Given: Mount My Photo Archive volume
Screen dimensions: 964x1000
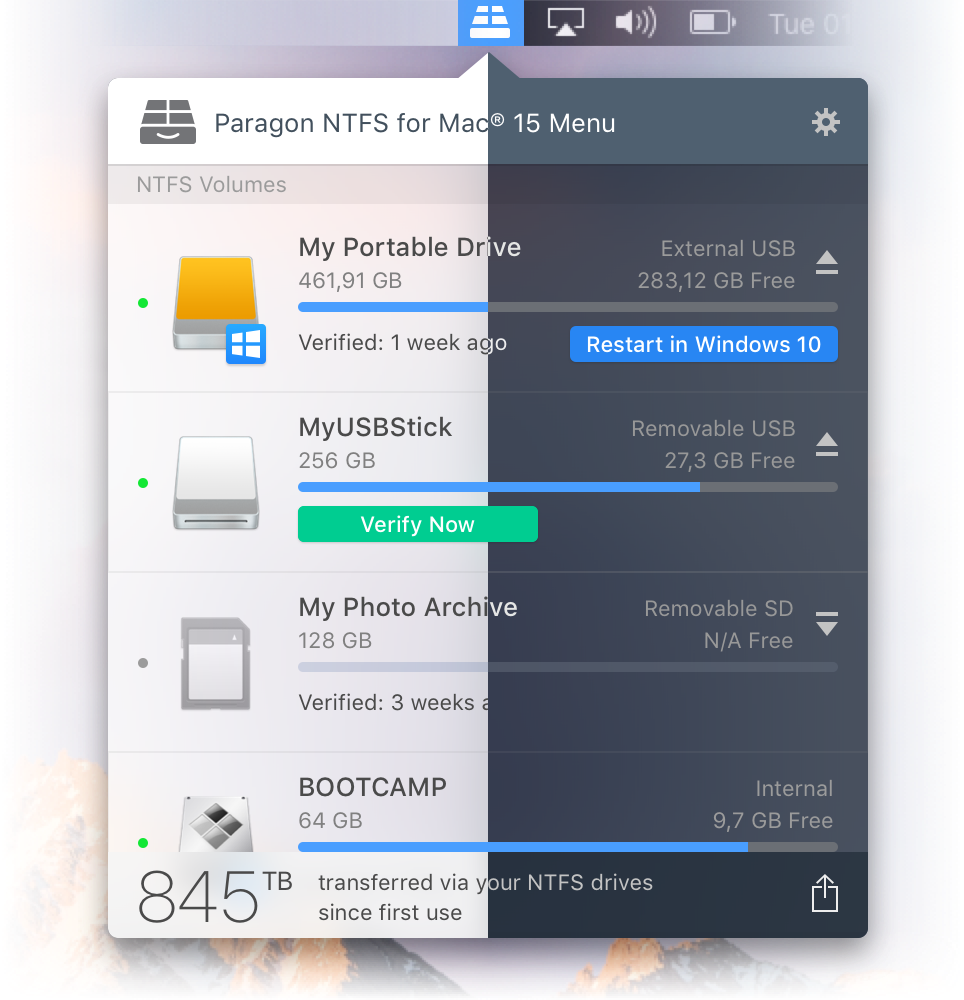Looking at the screenshot, I should tap(827, 623).
